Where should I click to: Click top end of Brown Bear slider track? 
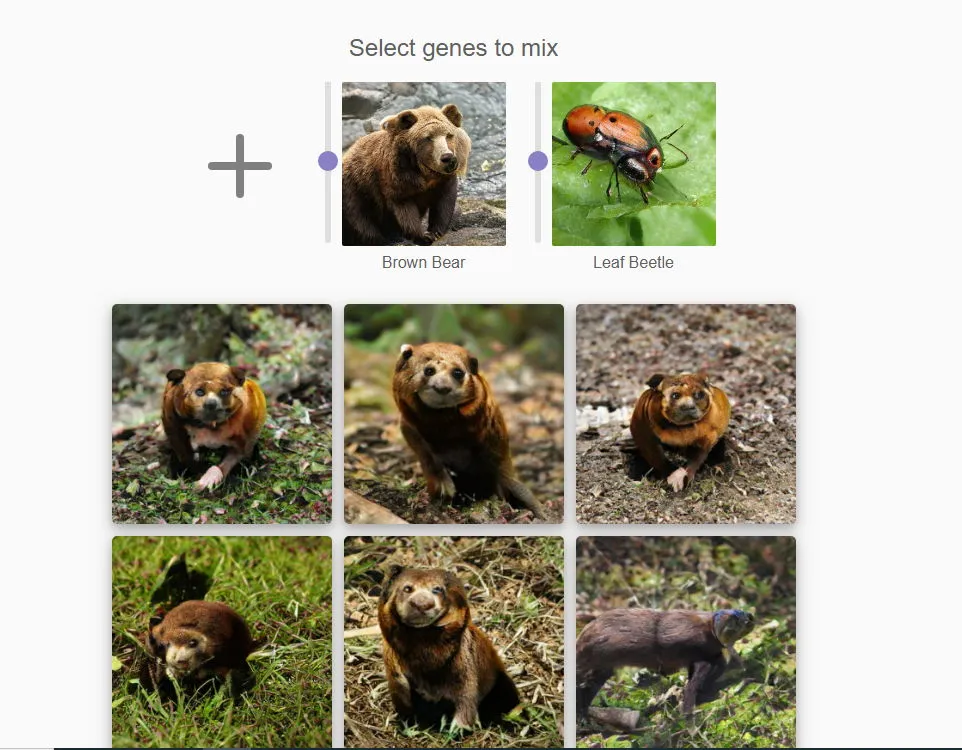coord(328,85)
